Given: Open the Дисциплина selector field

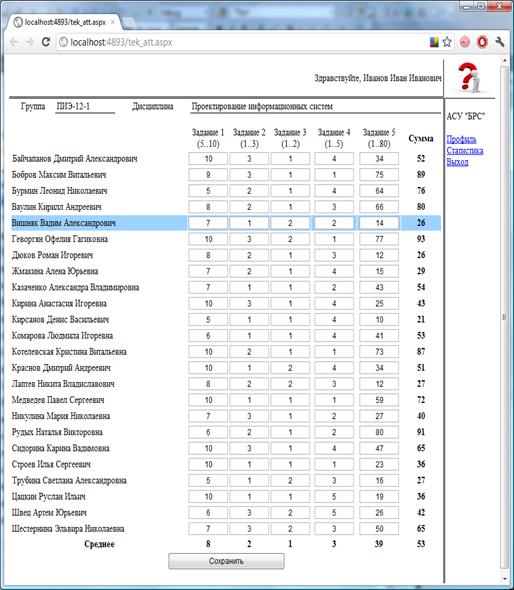Looking at the screenshot, I should (x=315, y=107).
